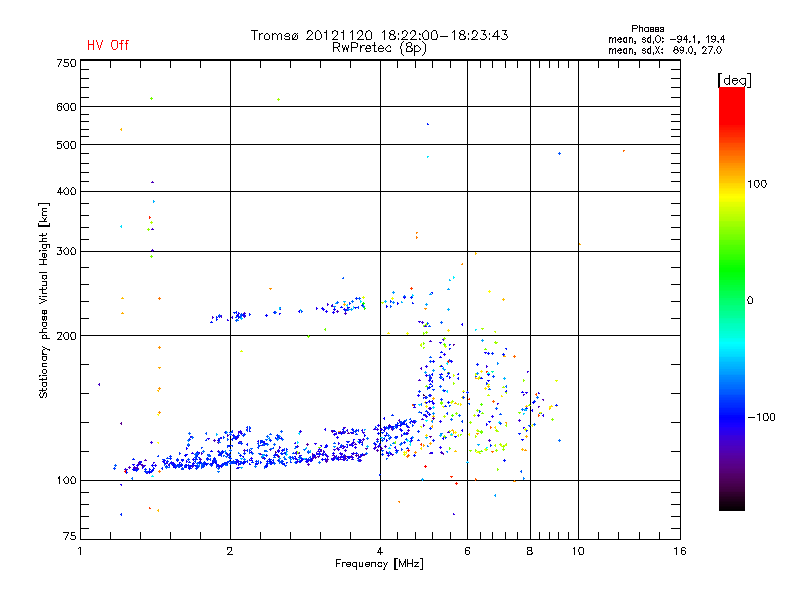Click x-axis tick label "4"
The width and height of the screenshot is (800, 600).
380,551
